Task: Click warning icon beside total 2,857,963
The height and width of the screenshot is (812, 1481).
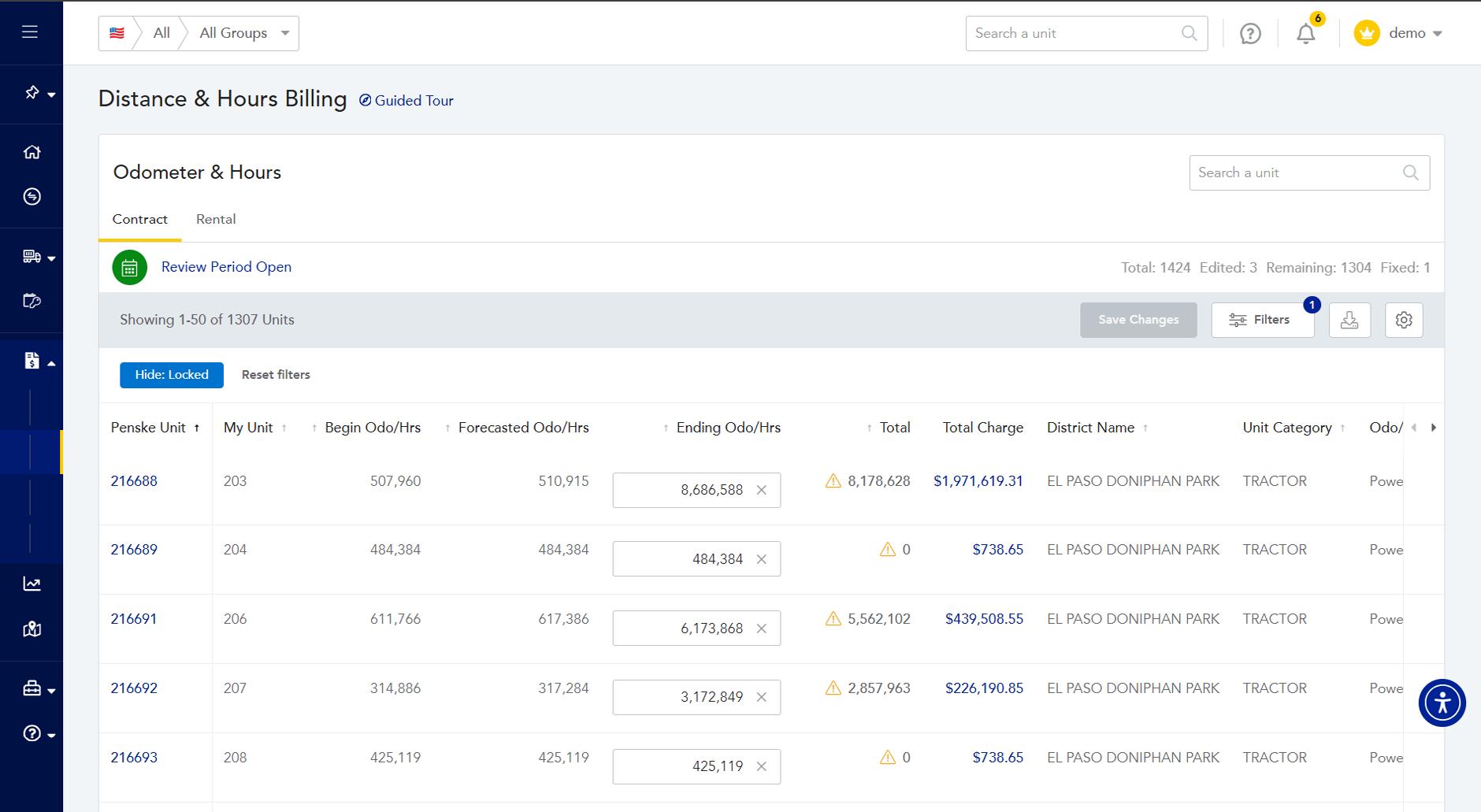Action: click(x=833, y=688)
